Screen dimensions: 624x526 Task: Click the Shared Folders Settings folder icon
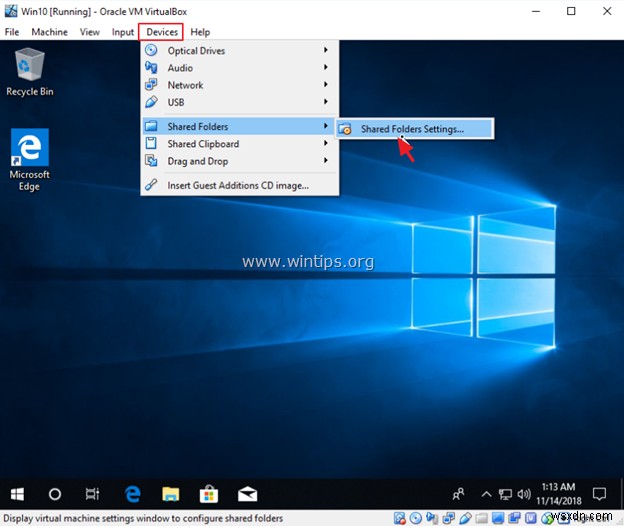click(345, 129)
